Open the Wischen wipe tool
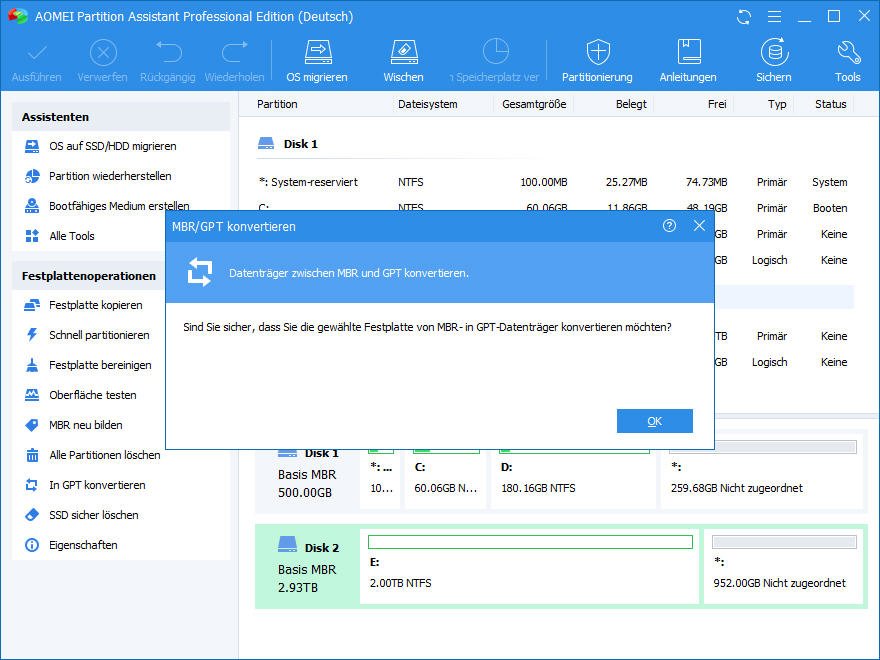Screen dimensions: 880x660 point(404,61)
